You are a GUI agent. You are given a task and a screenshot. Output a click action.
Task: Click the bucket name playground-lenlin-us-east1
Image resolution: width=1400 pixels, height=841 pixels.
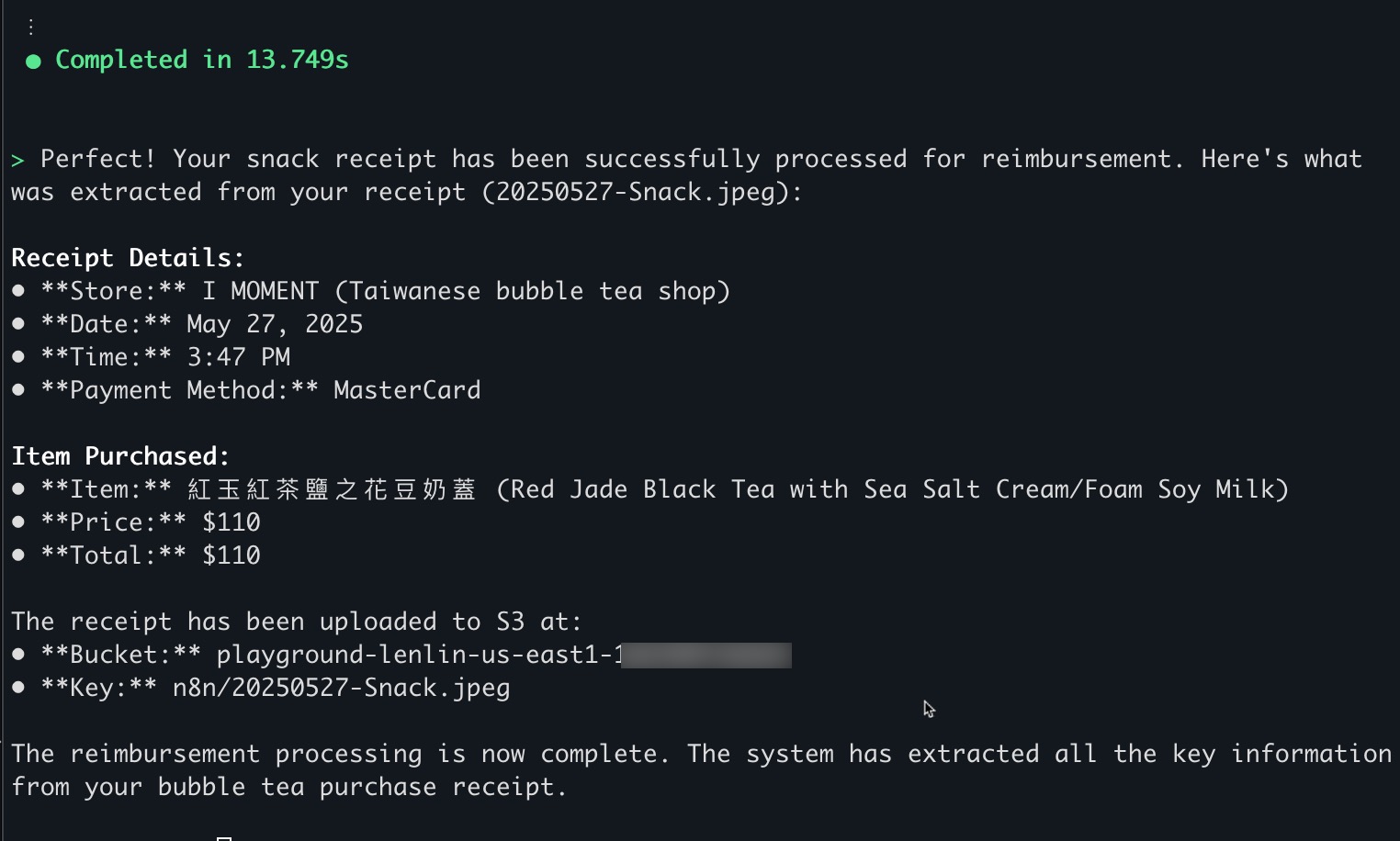(x=413, y=655)
